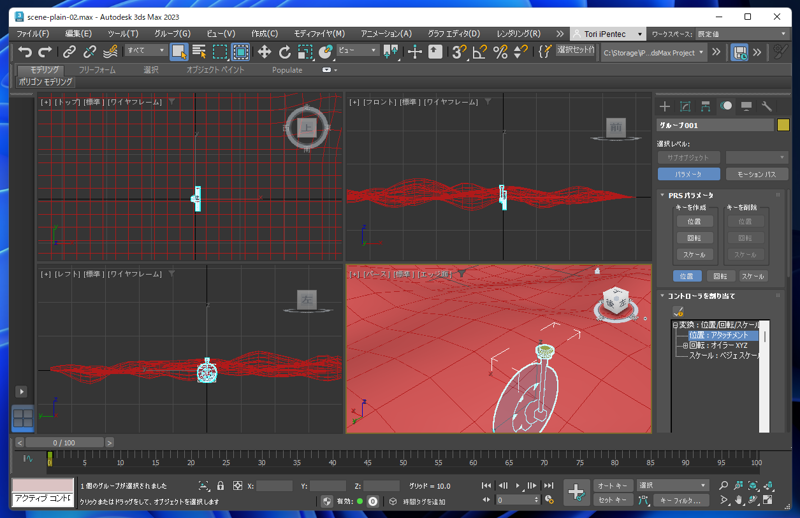Open the Tori iPentec account dropdown
This screenshot has height=518, width=800.
[x=607, y=34]
